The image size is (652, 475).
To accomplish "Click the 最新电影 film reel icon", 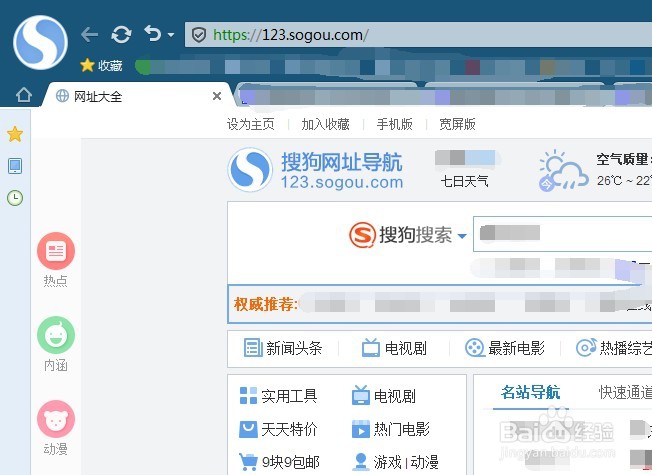I will click(x=474, y=348).
